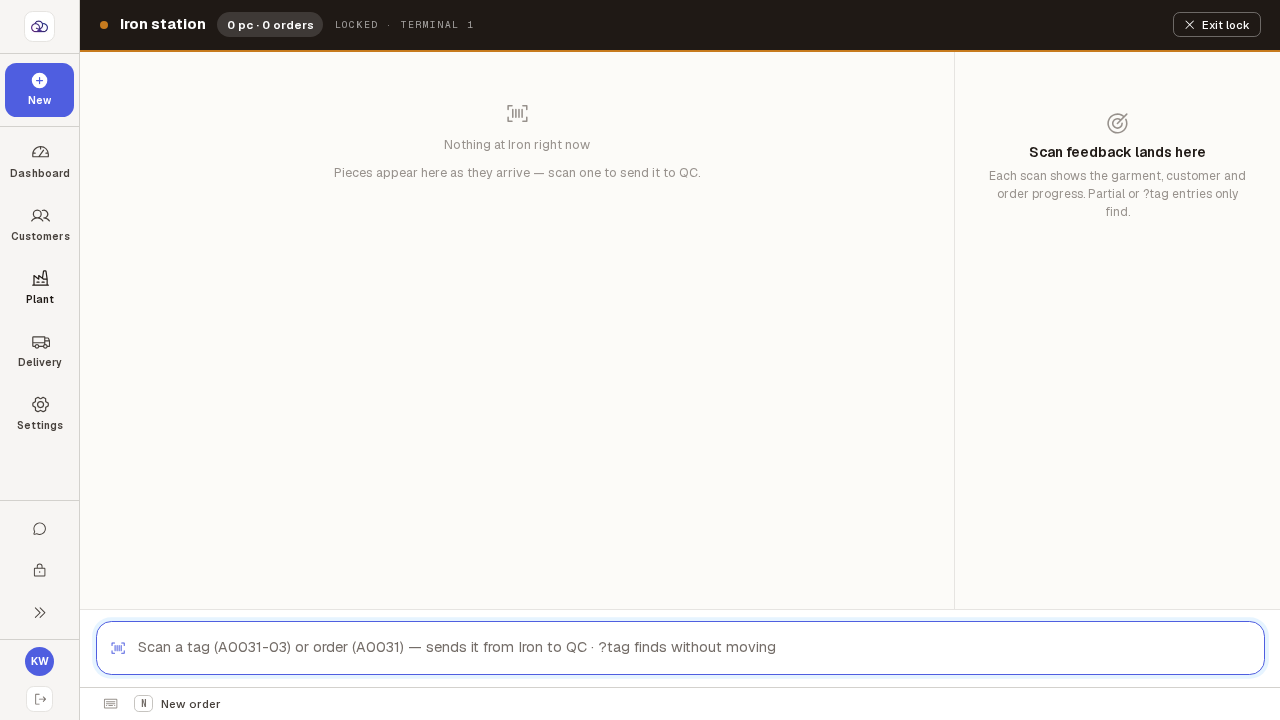The width and height of the screenshot is (1280, 720).
Task: Go to the Customers section
Action: pos(40,224)
